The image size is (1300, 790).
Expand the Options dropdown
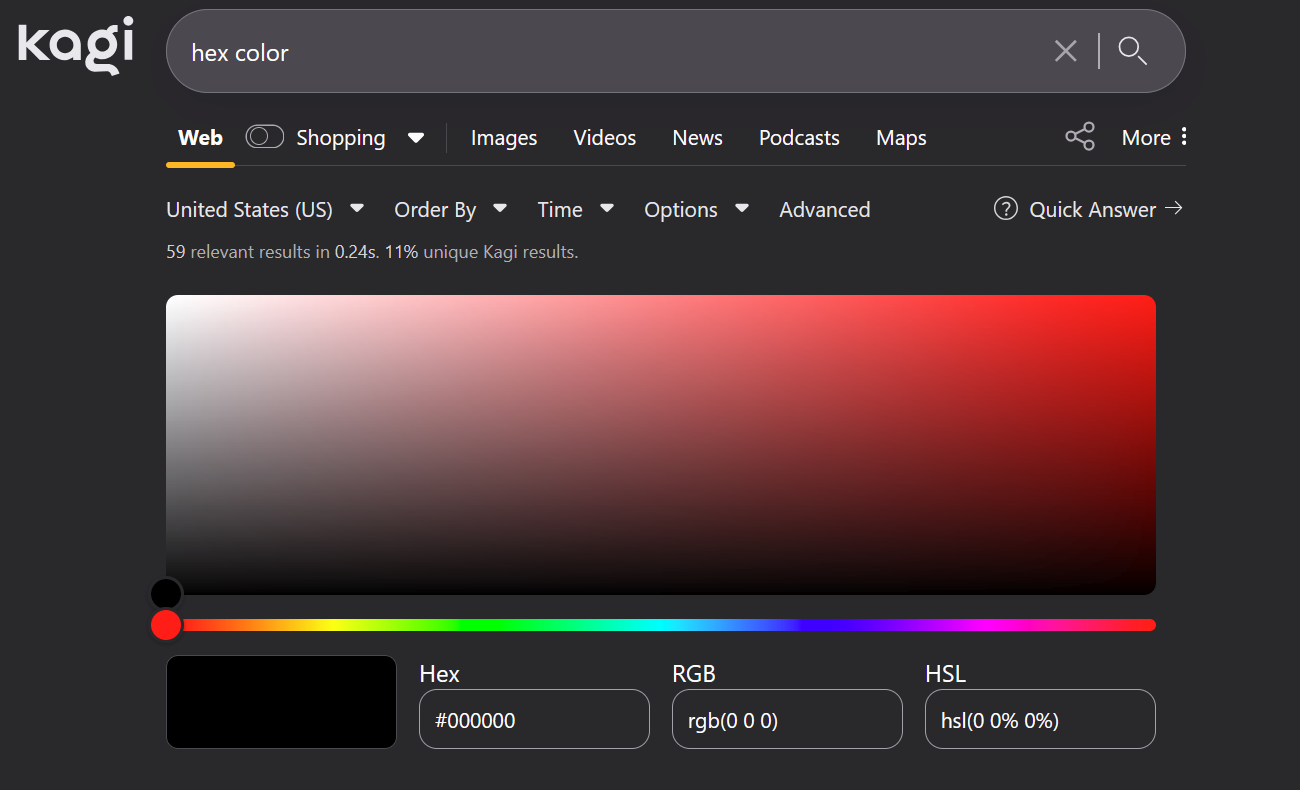click(696, 210)
